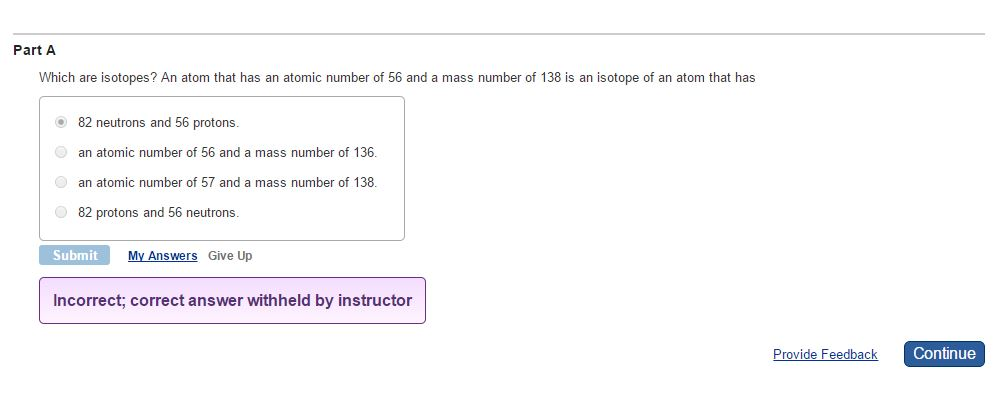Viewport: 1003px width, 404px height.
Task: Click the horizontal divider above Part A
Action: [x=499, y=34]
